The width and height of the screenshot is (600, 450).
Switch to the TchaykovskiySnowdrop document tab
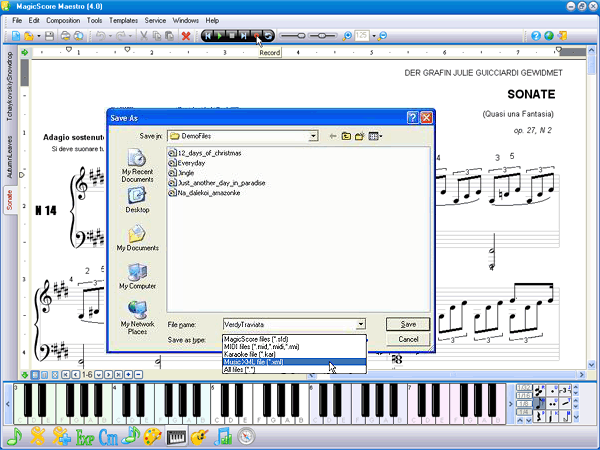click(x=10, y=87)
